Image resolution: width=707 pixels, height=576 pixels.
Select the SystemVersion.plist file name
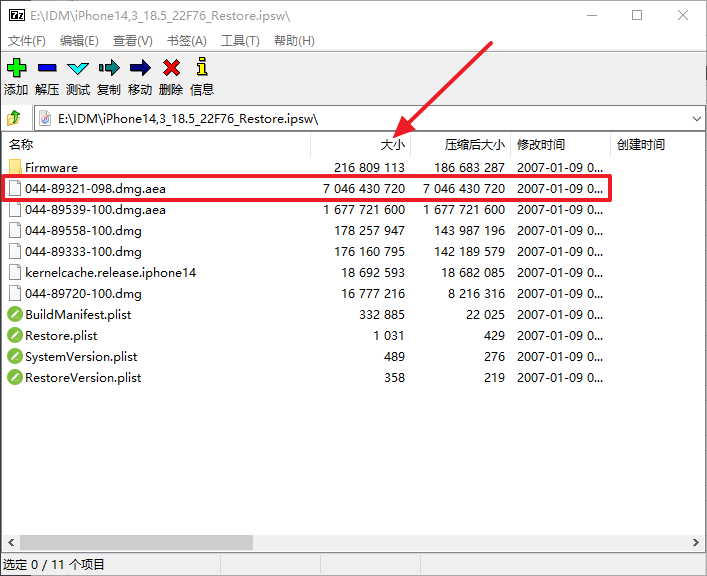[x=81, y=356]
